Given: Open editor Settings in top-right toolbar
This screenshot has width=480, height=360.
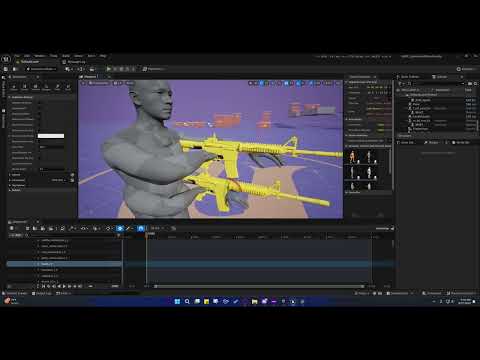Looking at the screenshot, I should pos(466,69).
